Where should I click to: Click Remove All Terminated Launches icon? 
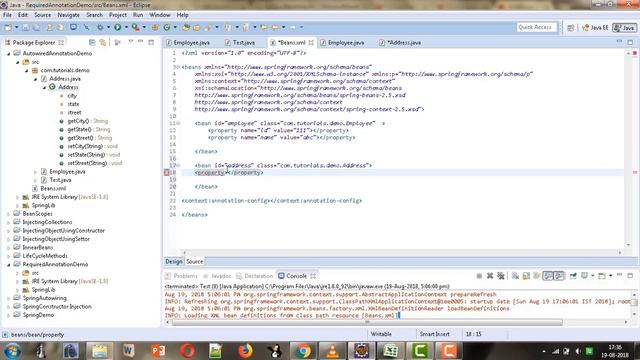[x=501, y=276]
